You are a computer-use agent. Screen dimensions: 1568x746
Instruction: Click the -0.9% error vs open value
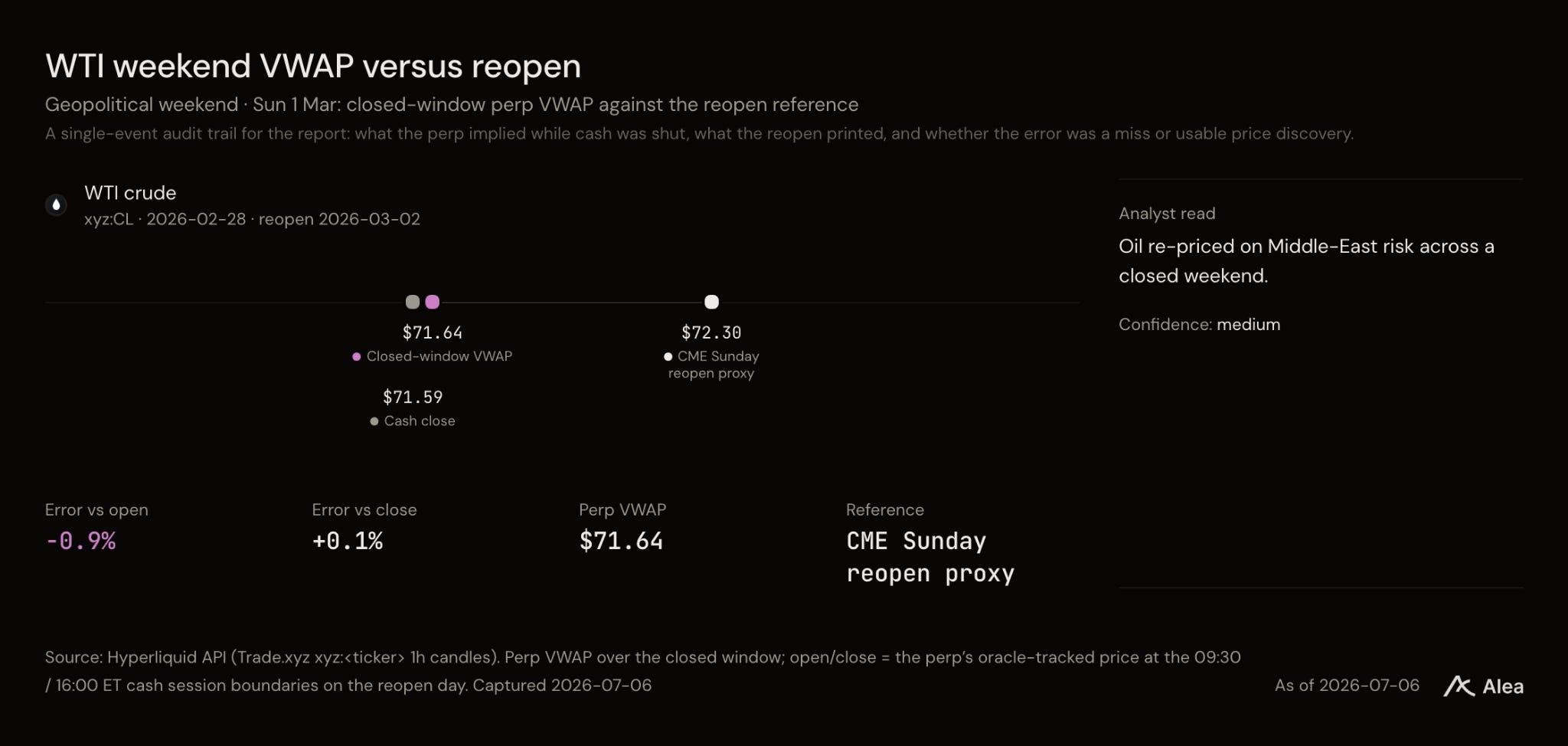pos(80,541)
